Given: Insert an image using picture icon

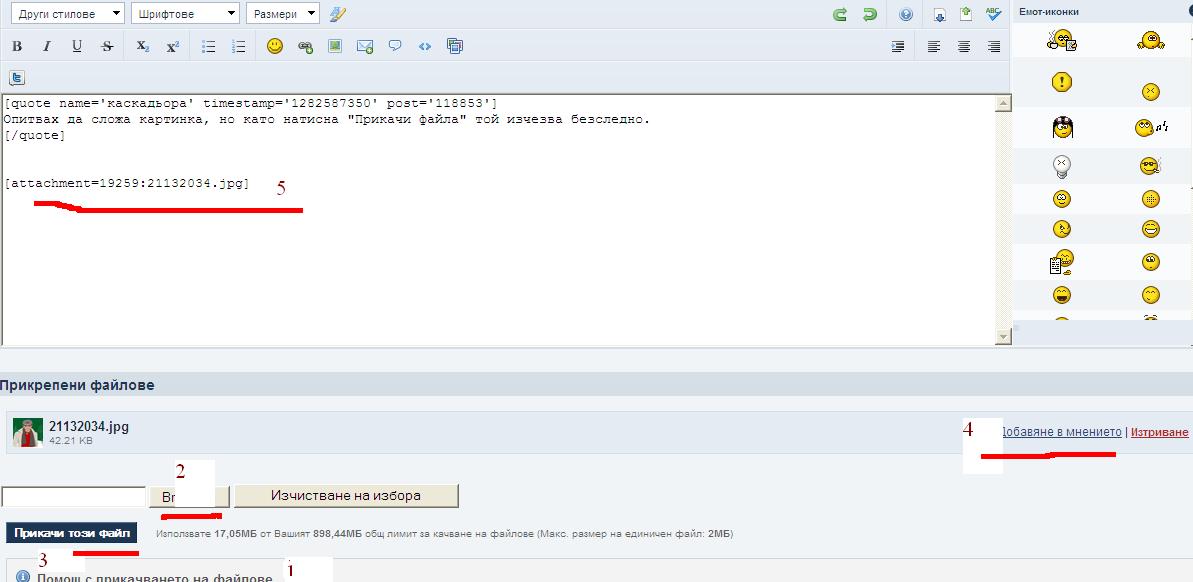Looking at the screenshot, I should [x=335, y=46].
